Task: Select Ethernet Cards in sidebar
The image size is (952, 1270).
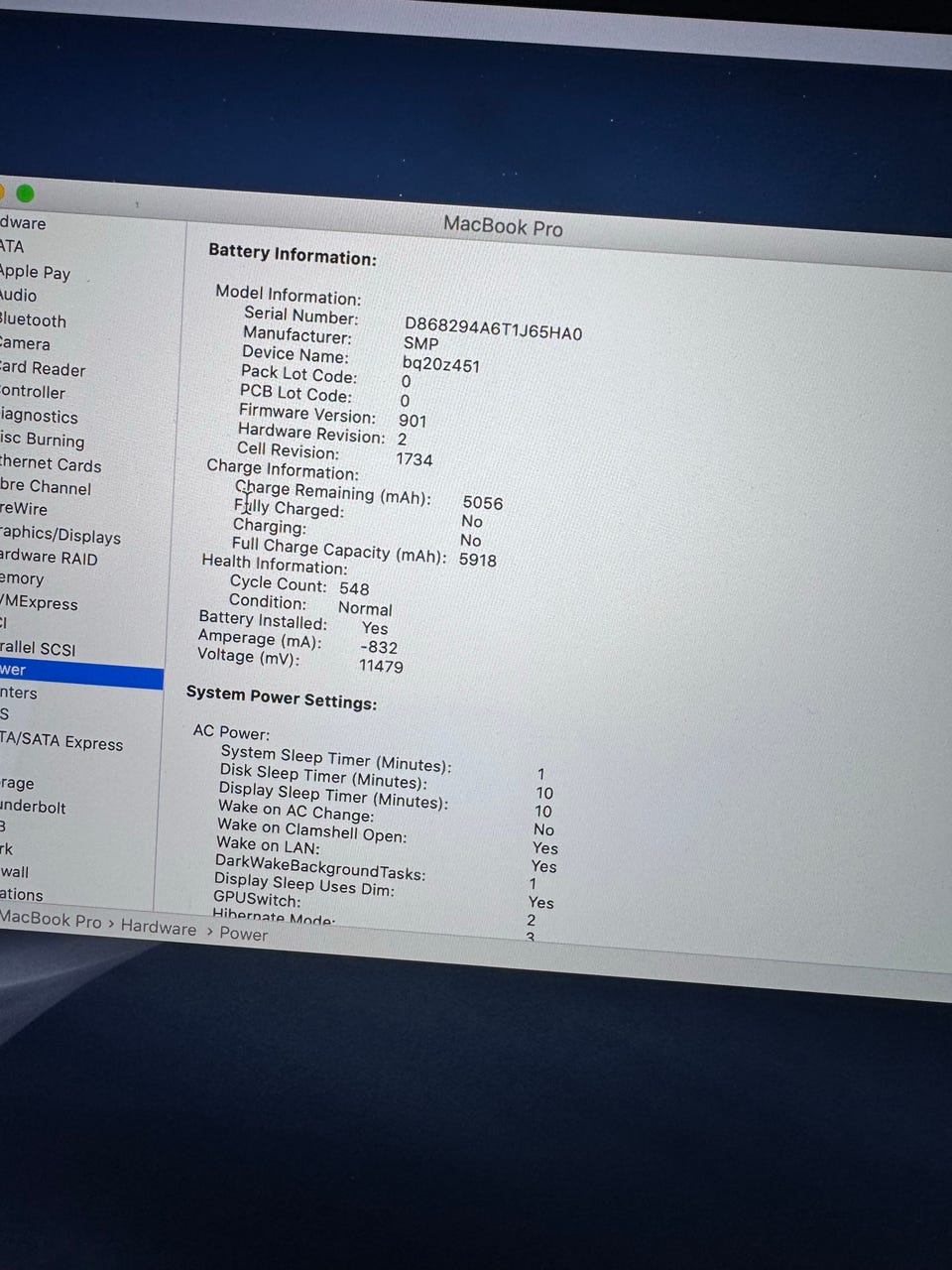Action: pyautogui.click(x=52, y=464)
